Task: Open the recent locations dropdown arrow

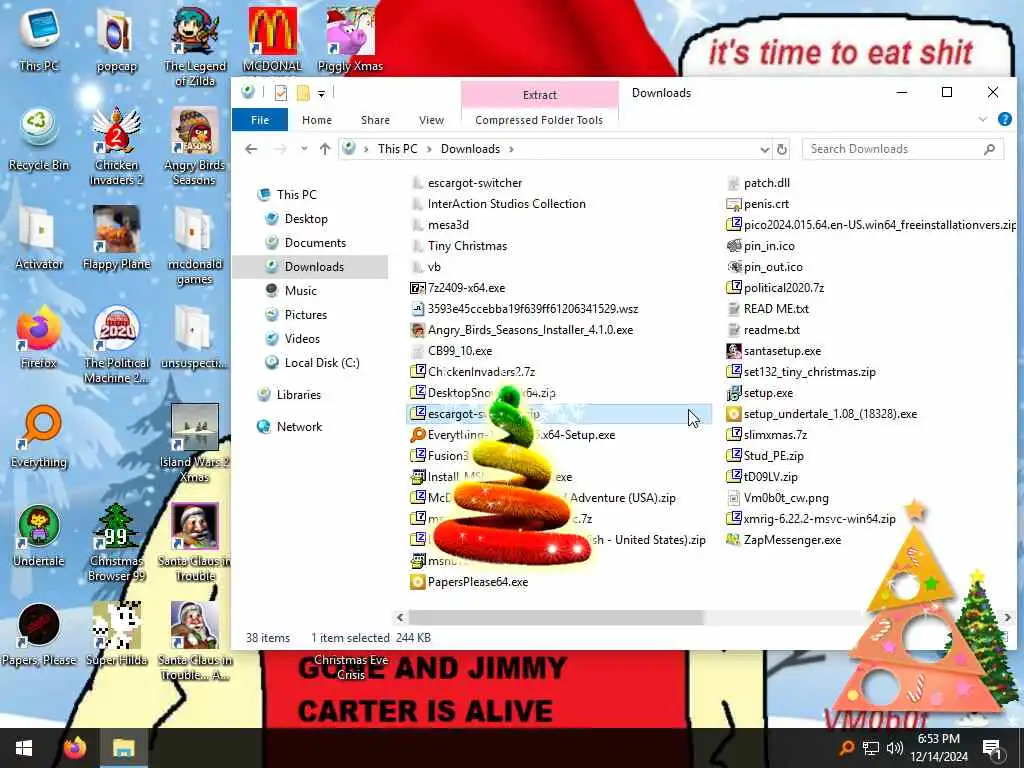Action: pyautogui.click(x=304, y=149)
